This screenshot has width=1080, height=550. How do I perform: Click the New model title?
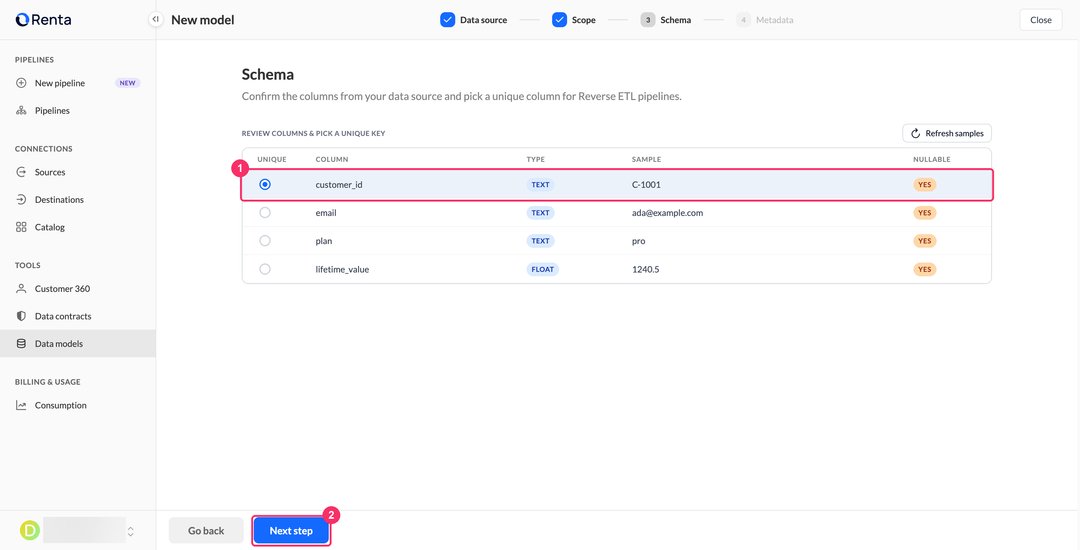coord(202,20)
